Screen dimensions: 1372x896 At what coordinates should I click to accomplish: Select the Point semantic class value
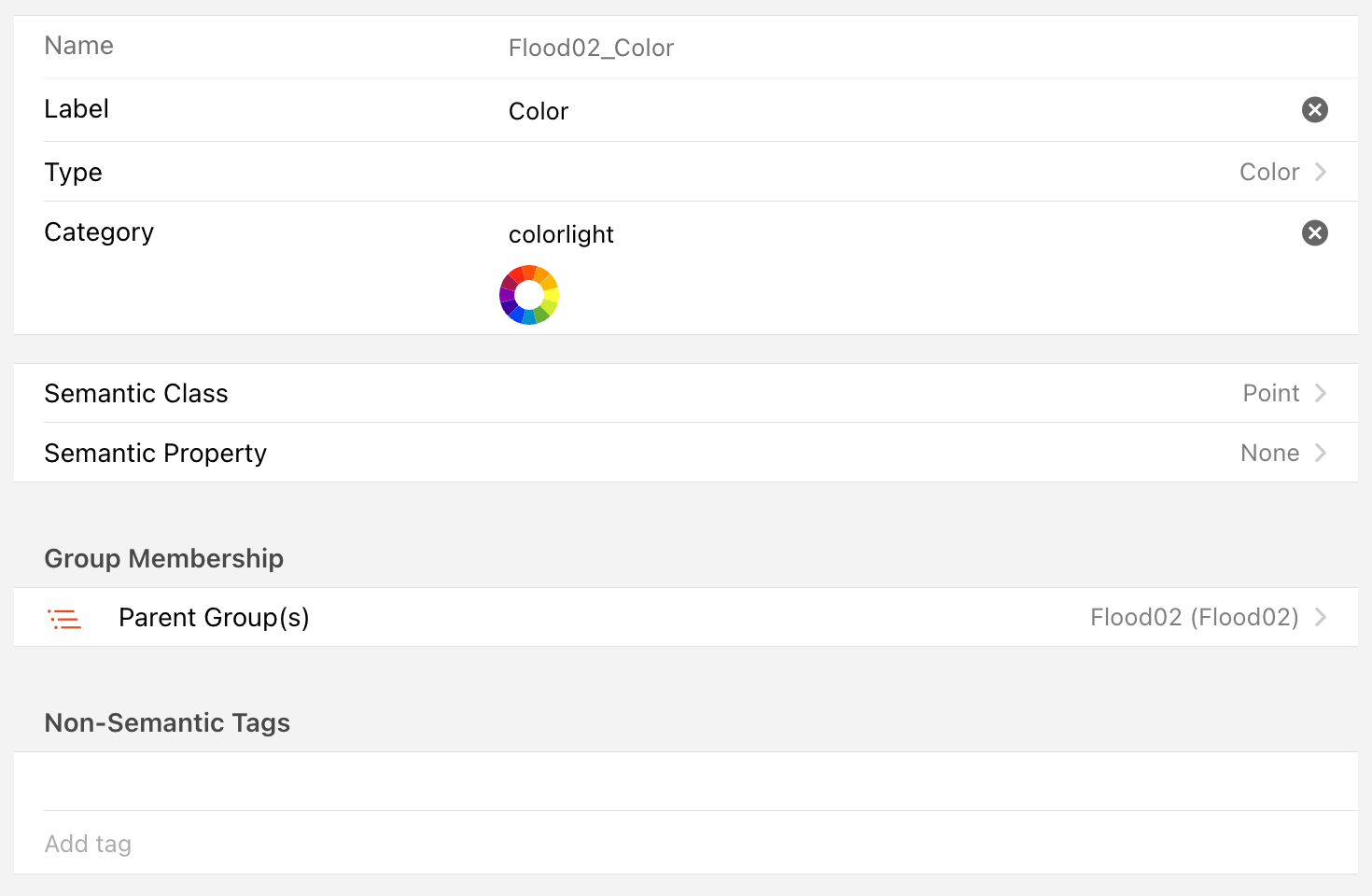click(1270, 393)
